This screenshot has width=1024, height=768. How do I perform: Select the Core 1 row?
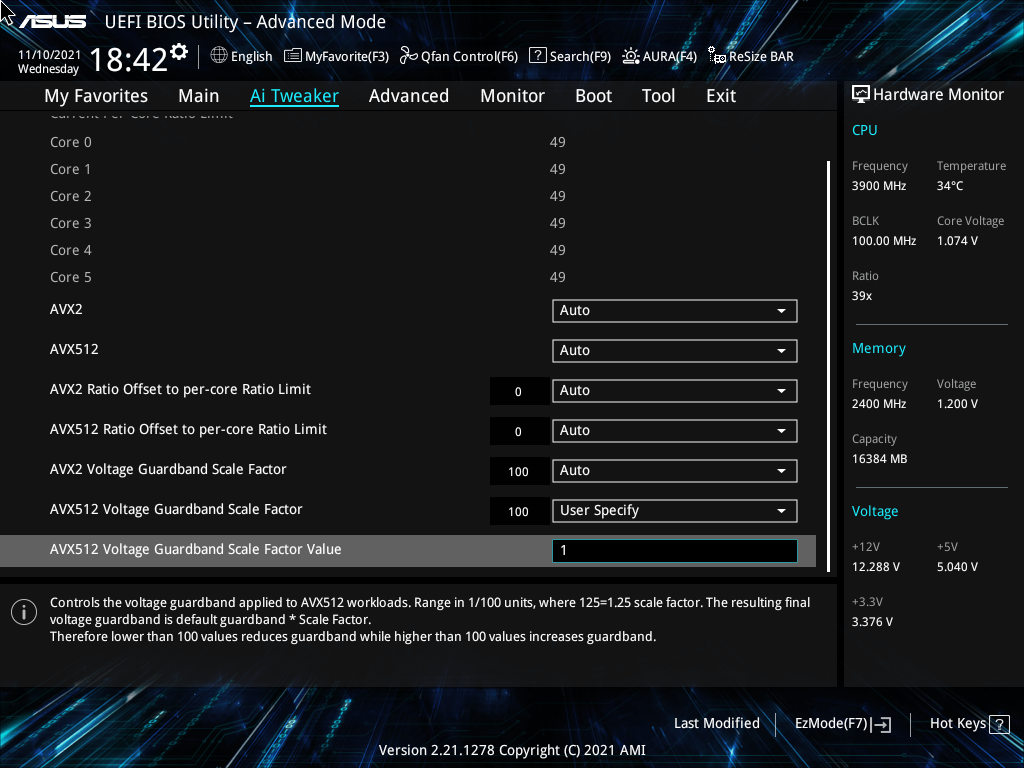pyautogui.click(x=408, y=169)
